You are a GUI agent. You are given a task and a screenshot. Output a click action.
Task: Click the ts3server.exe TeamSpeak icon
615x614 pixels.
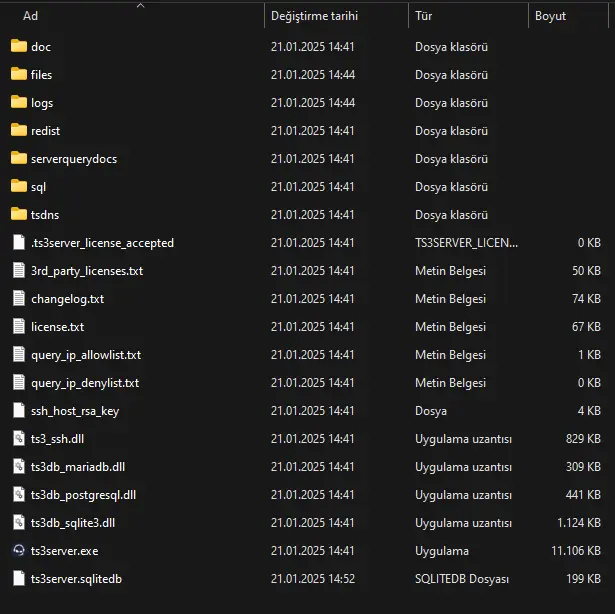pyautogui.click(x=19, y=550)
